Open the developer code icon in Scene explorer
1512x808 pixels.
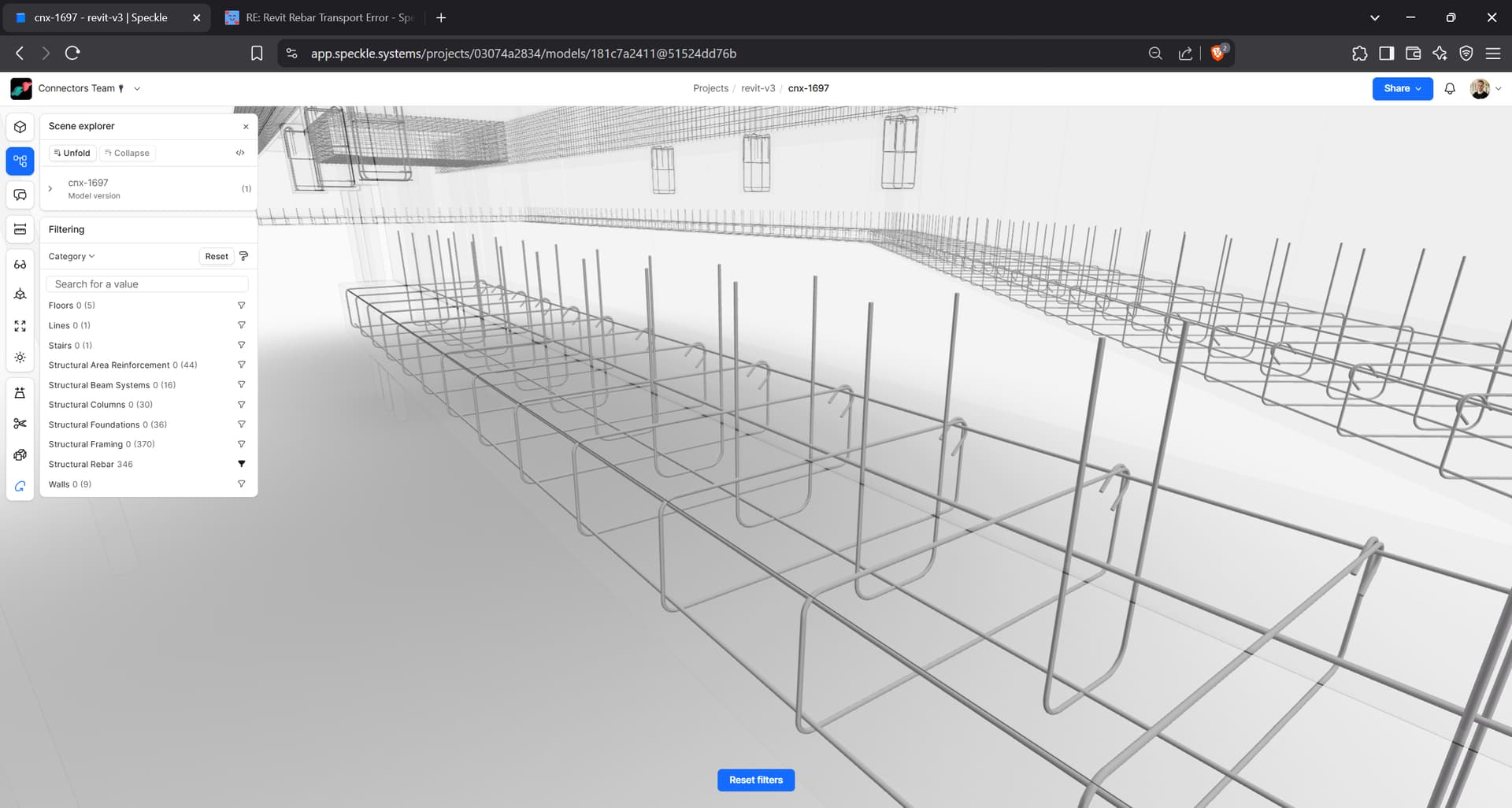click(240, 153)
